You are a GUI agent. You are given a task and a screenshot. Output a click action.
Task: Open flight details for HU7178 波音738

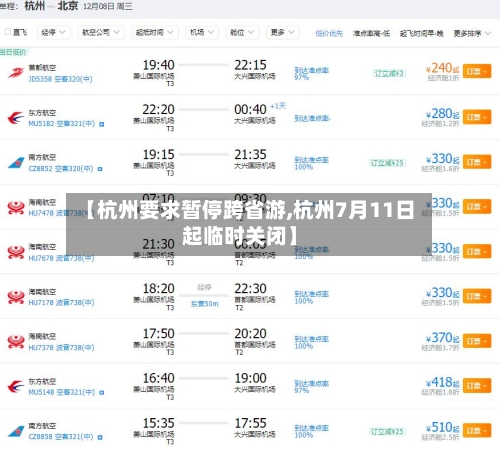click(61, 303)
